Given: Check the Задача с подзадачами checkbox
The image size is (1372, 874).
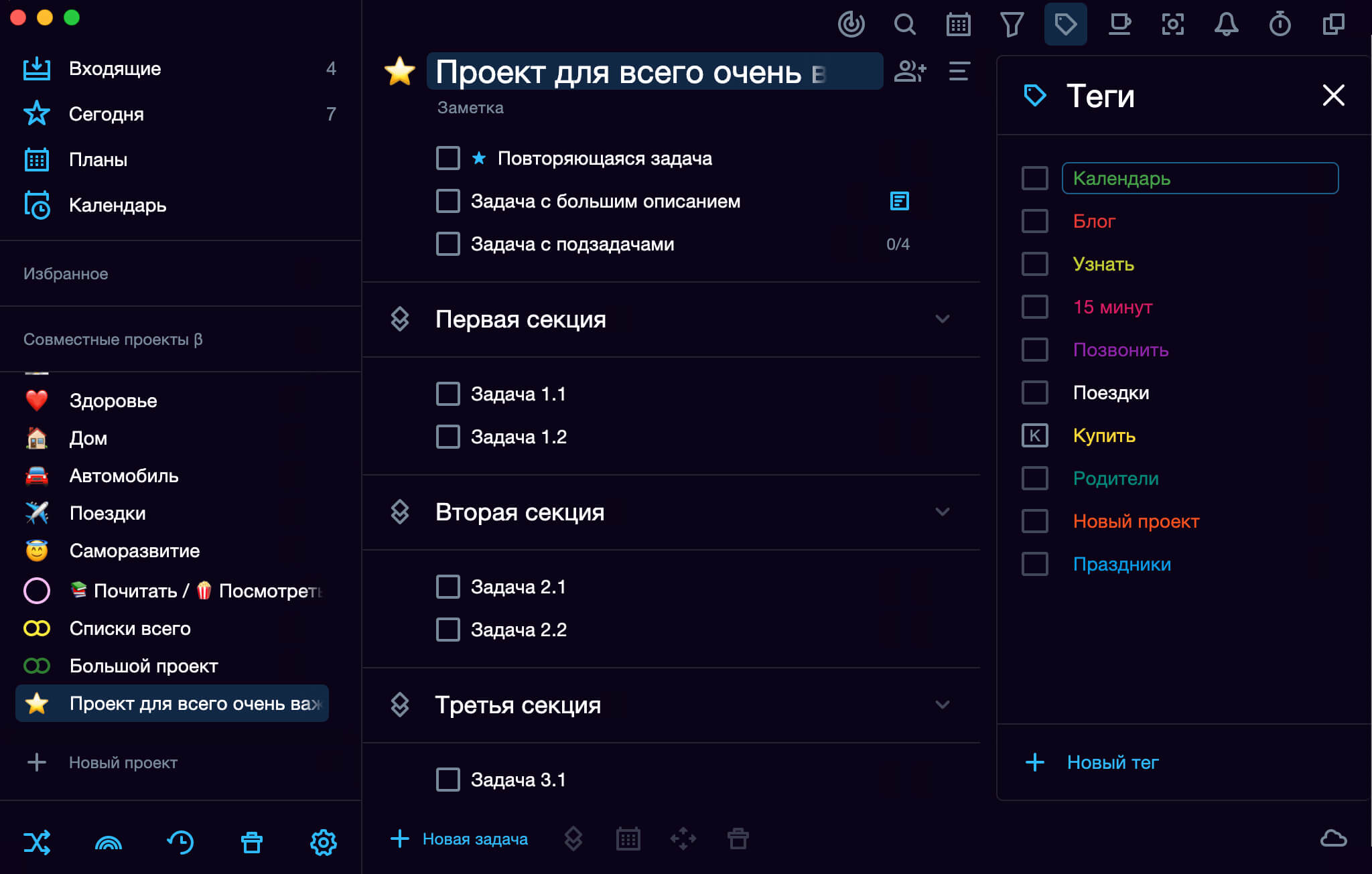Looking at the screenshot, I should tap(448, 244).
